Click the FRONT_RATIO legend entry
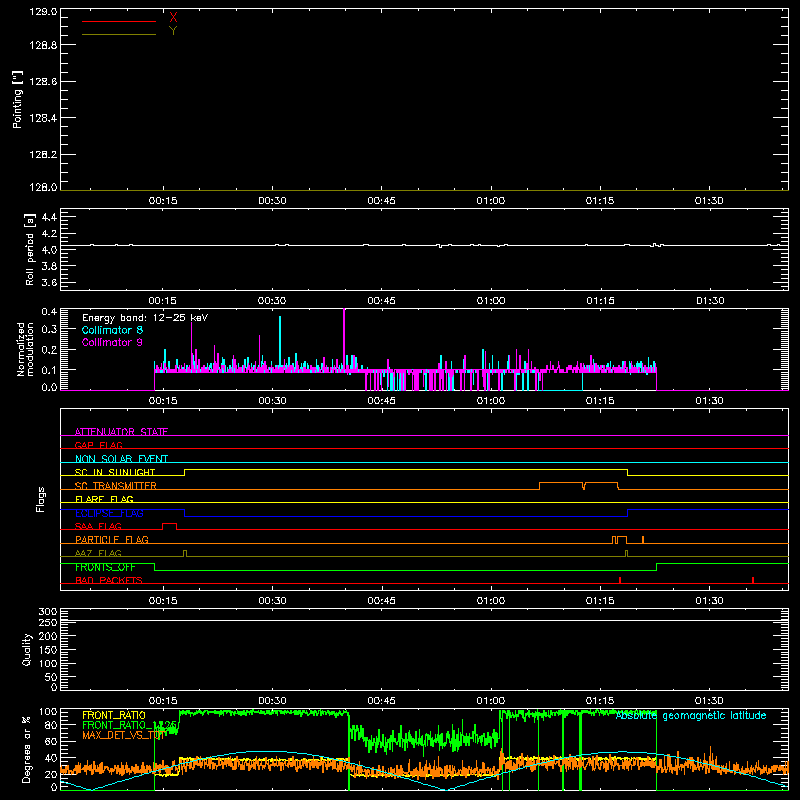Screen dimensions: 800x800 (x=114, y=715)
